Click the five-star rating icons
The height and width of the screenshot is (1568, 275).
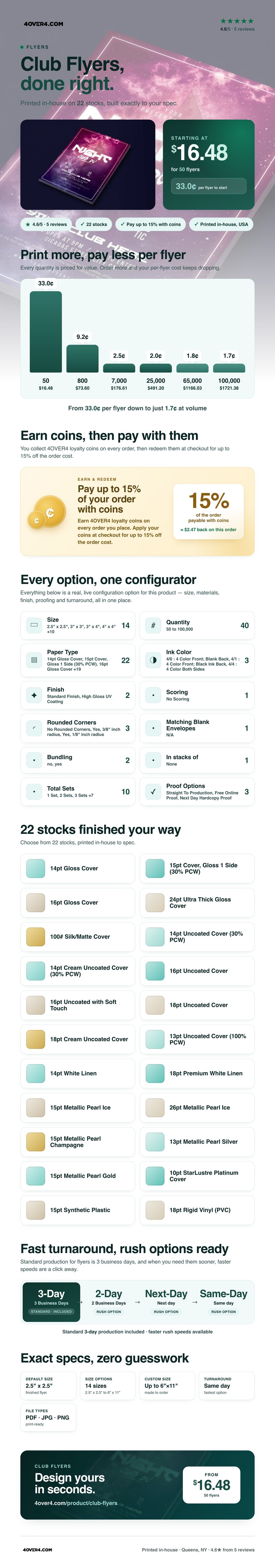pos(237,21)
